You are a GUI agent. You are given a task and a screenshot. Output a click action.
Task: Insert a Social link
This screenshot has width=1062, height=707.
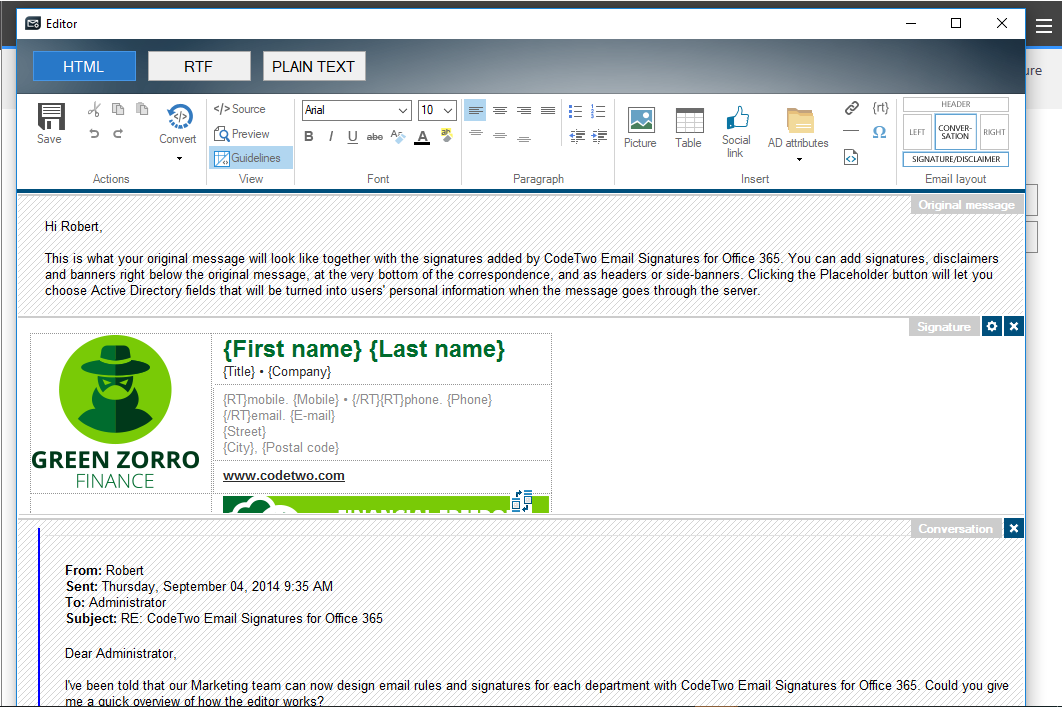tap(736, 132)
